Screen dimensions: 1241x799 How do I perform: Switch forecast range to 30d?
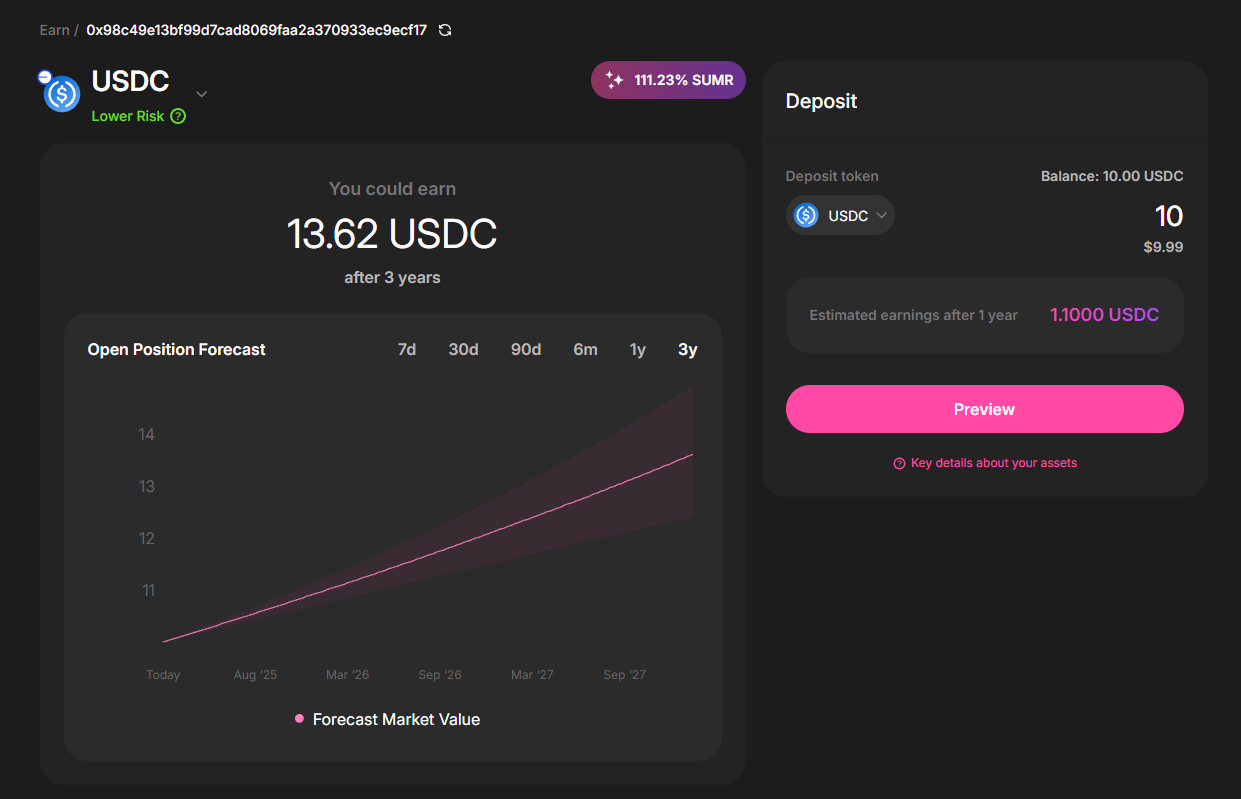pos(463,349)
